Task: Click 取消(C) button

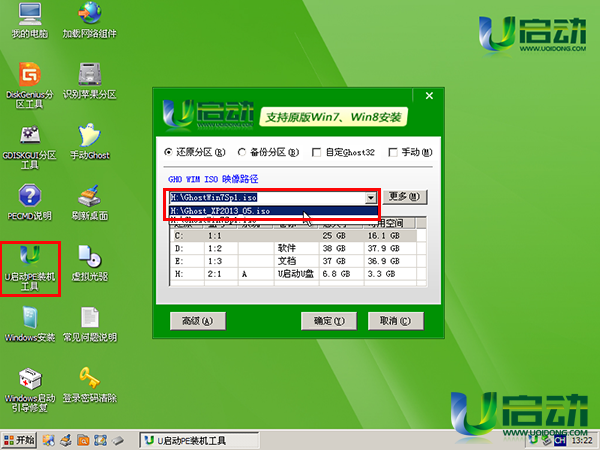Action: point(396,321)
